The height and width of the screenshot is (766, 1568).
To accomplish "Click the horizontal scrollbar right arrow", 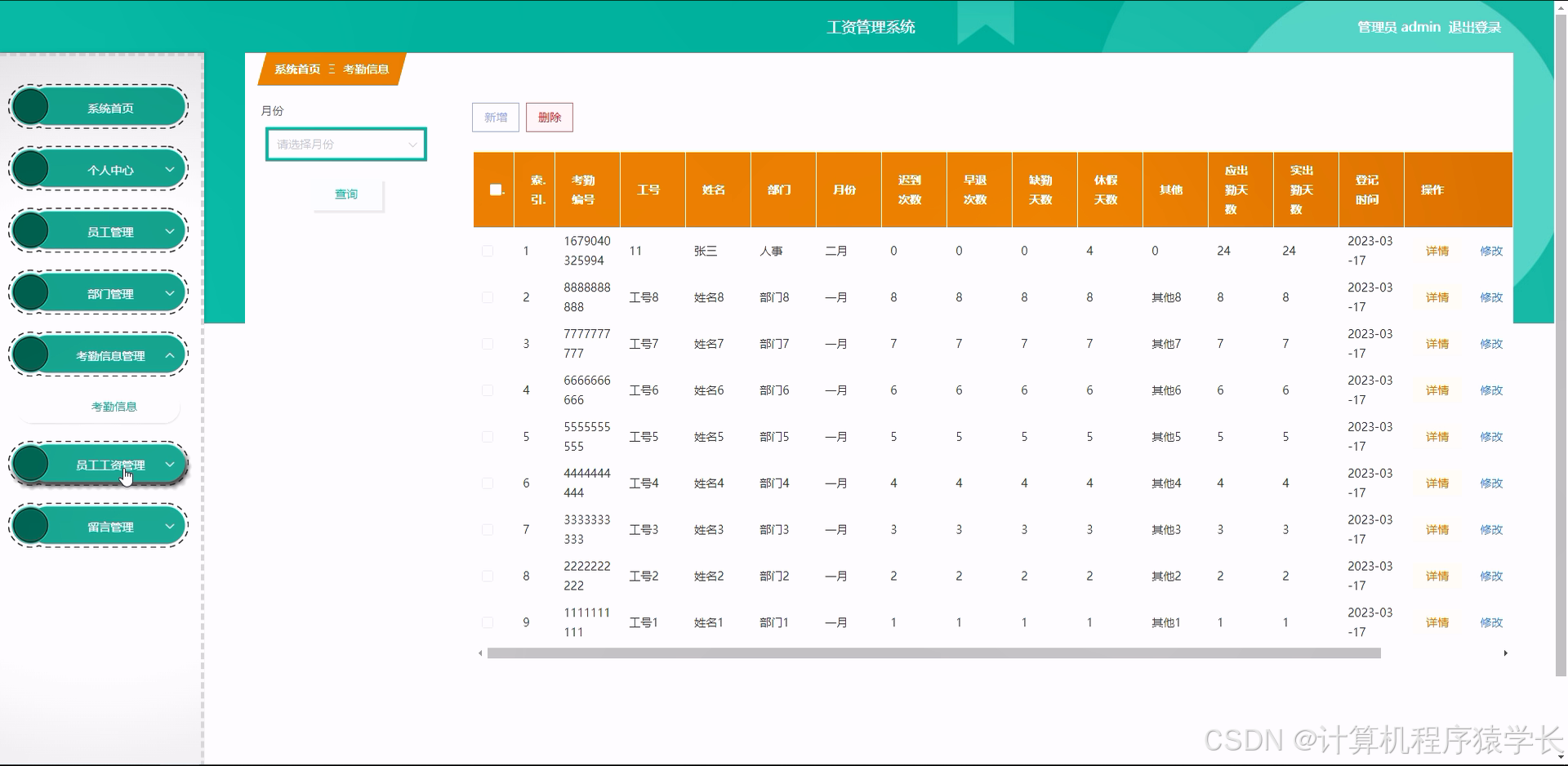I will [1505, 653].
